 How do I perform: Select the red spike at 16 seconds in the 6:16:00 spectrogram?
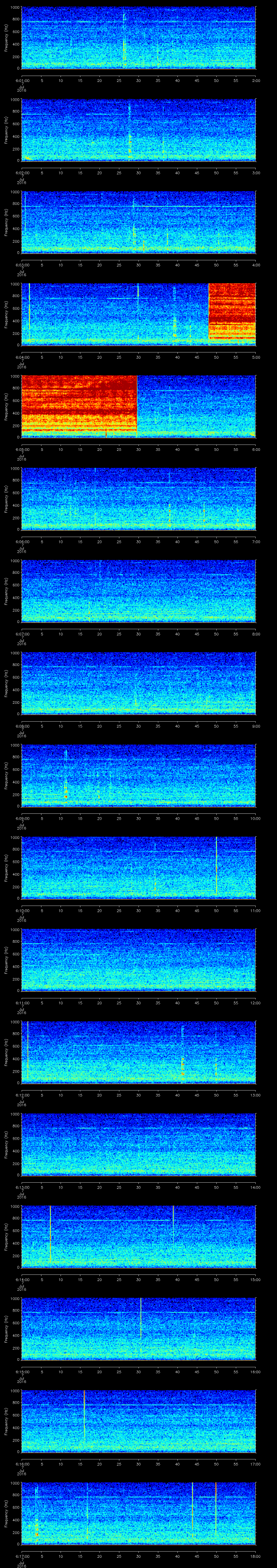(84, 1415)
